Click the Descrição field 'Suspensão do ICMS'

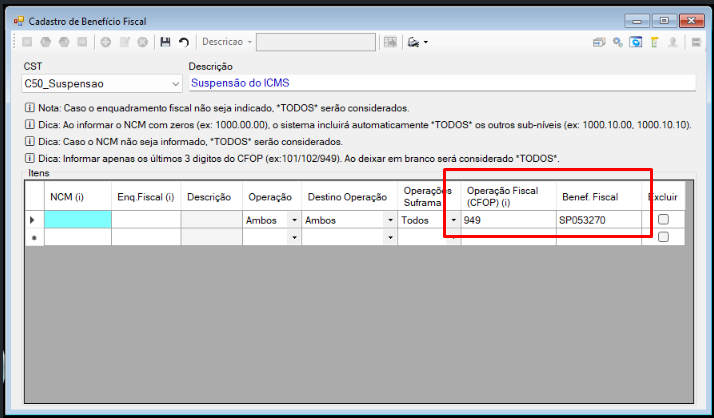[x=442, y=83]
